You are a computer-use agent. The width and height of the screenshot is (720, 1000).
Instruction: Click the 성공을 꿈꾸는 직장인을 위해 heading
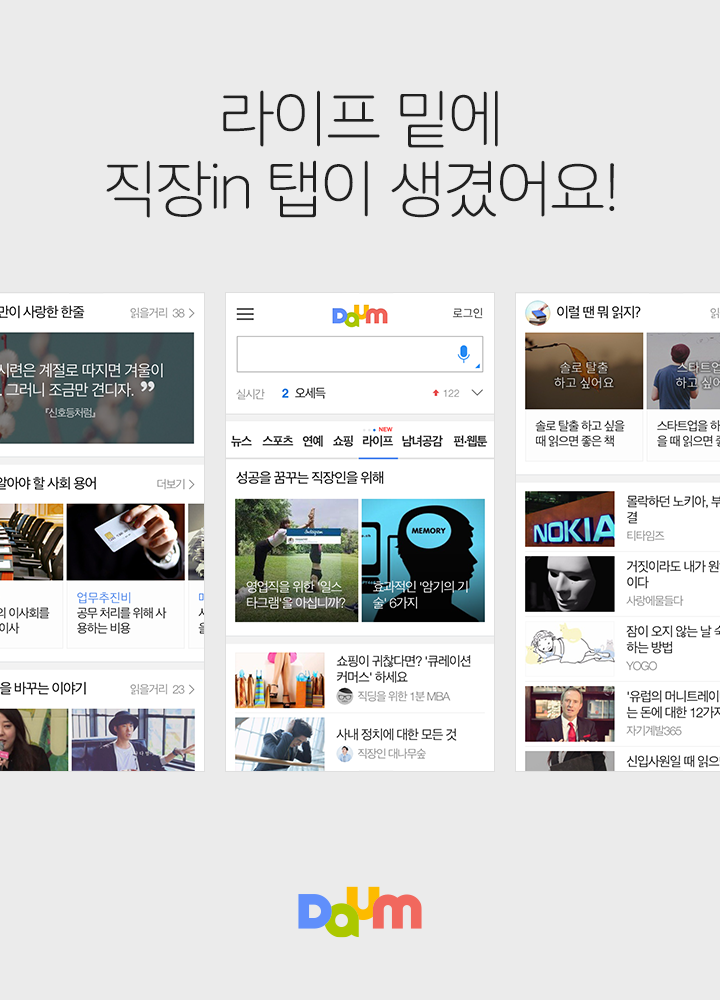310,478
